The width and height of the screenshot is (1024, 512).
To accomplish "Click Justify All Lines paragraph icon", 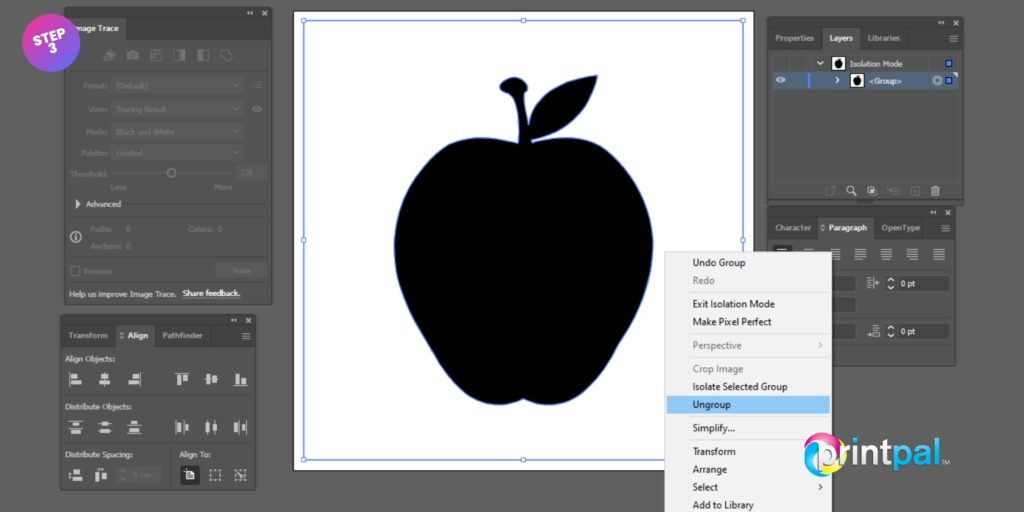I will coord(938,254).
